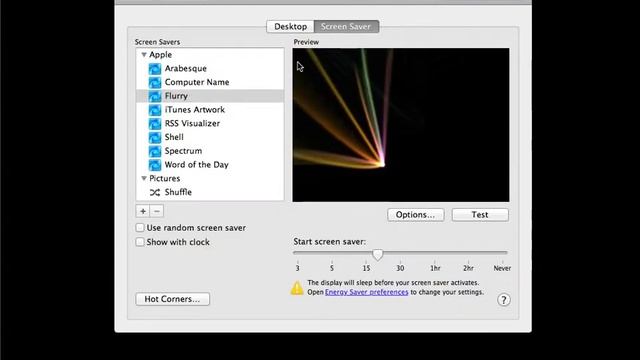Click the Flurry list entry text
The image size is (640, 360).
pos(176,96)
